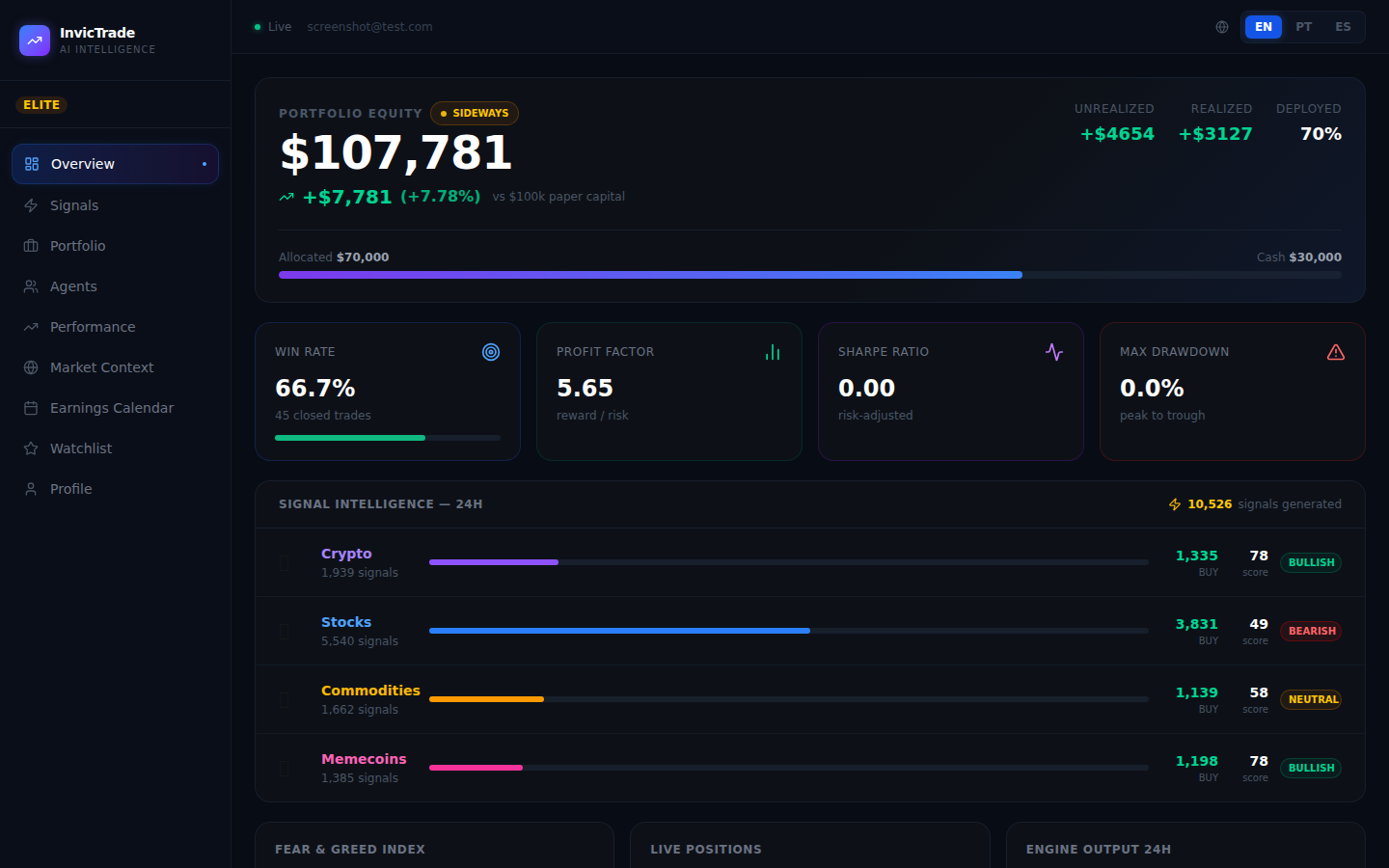
Task: Open the Signals section in the sidebar
Action: click(74, 205)
